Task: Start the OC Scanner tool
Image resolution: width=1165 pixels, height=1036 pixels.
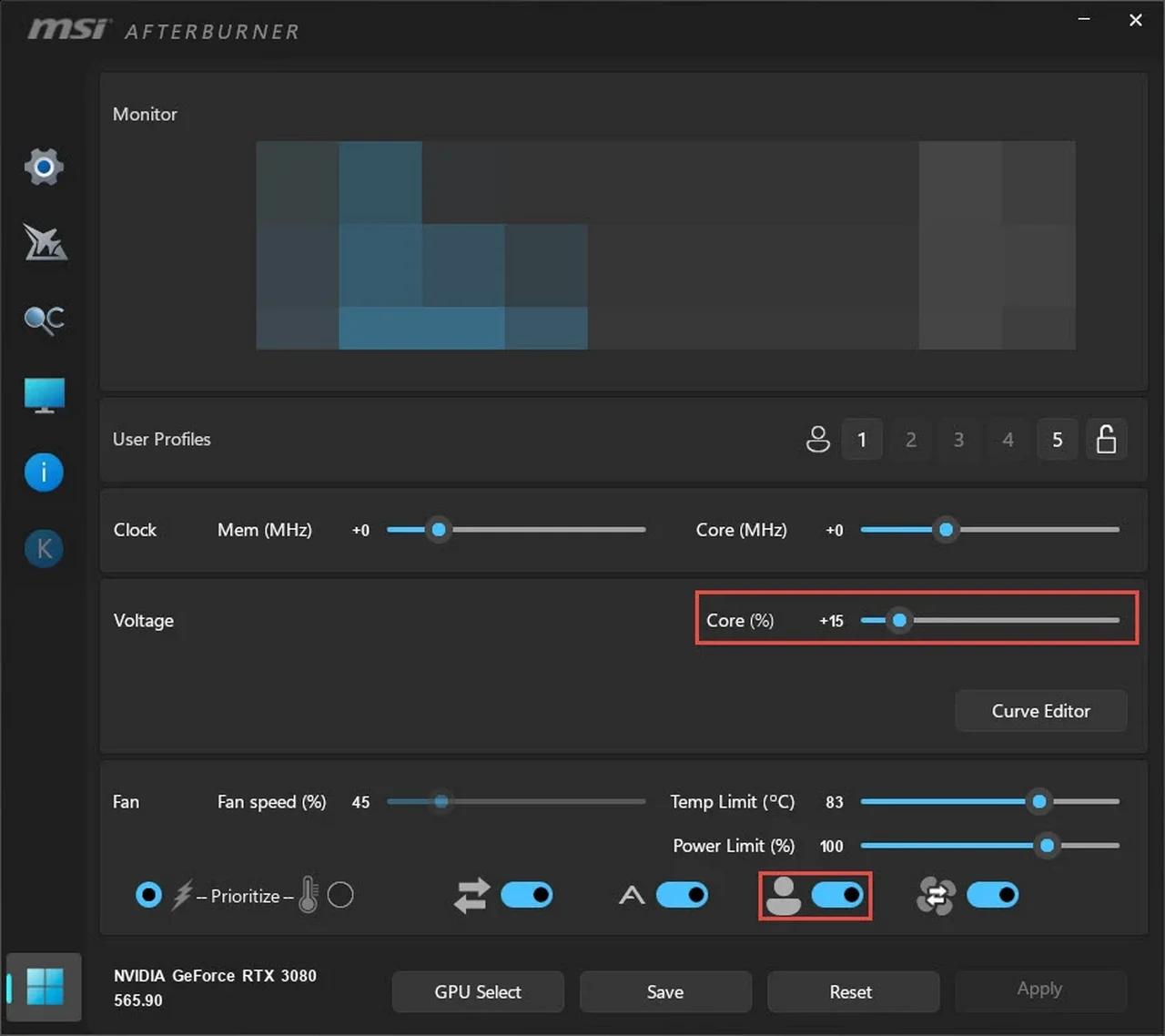Action: 44,320
